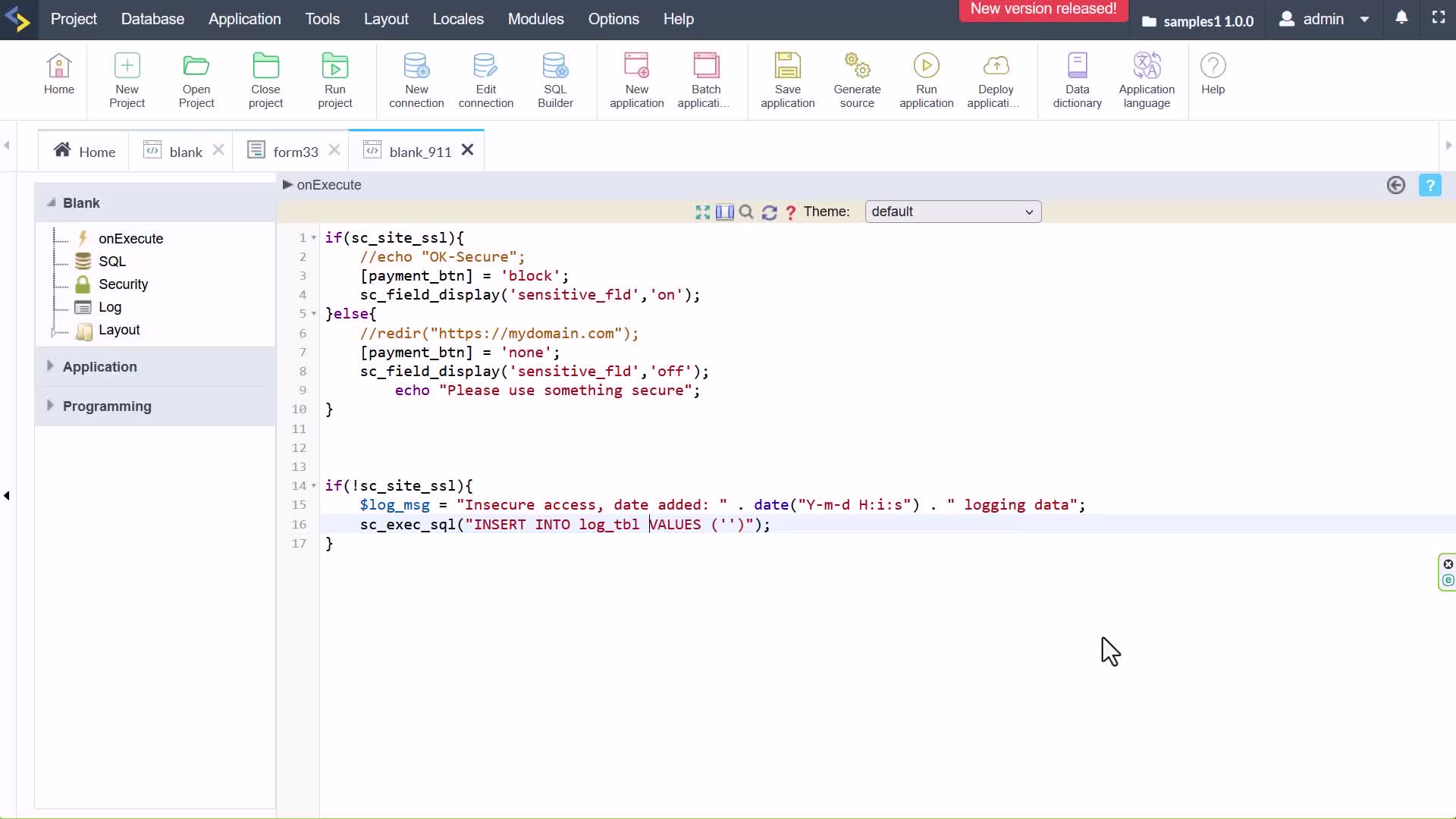Expand the Programming section

coord(50,406)
